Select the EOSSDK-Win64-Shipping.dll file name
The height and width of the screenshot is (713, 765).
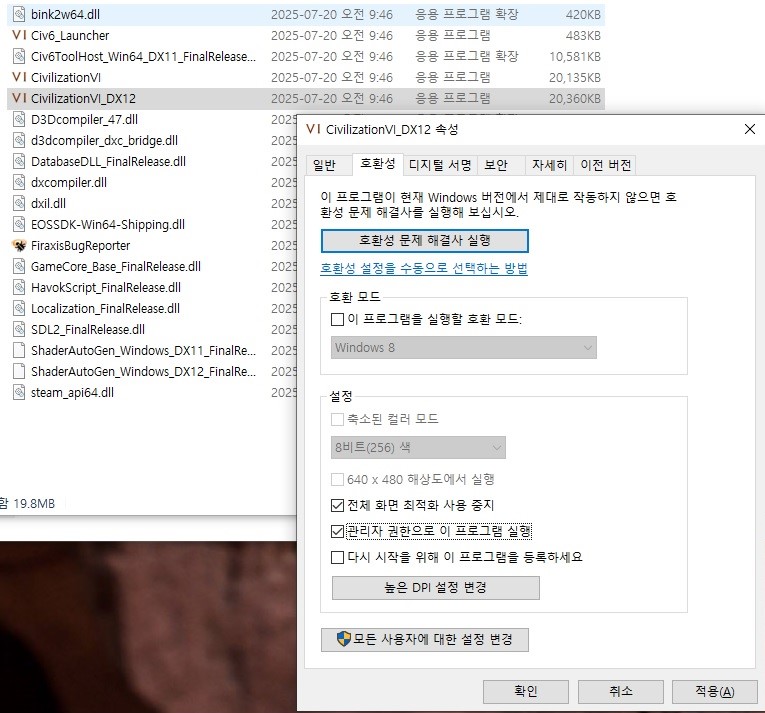(108, 224)
